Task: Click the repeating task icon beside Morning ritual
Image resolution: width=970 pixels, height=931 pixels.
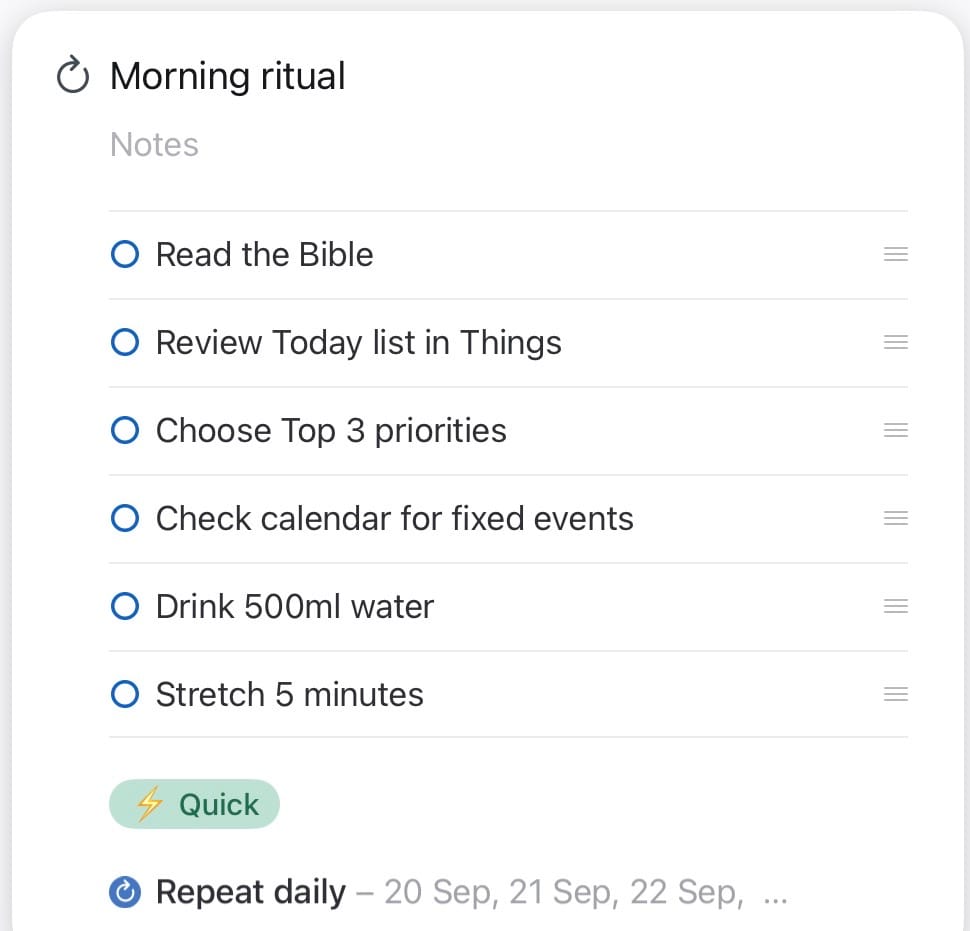Action: (72, 76)
